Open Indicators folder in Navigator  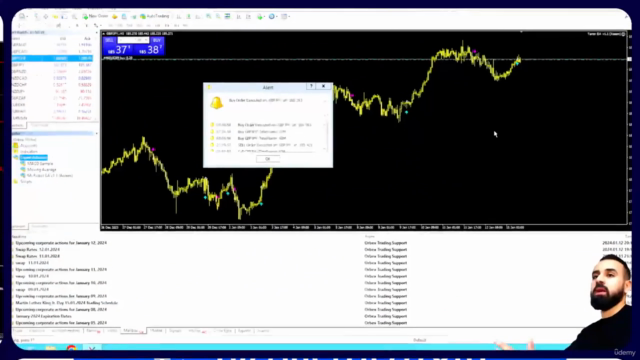tap(29, 151)
